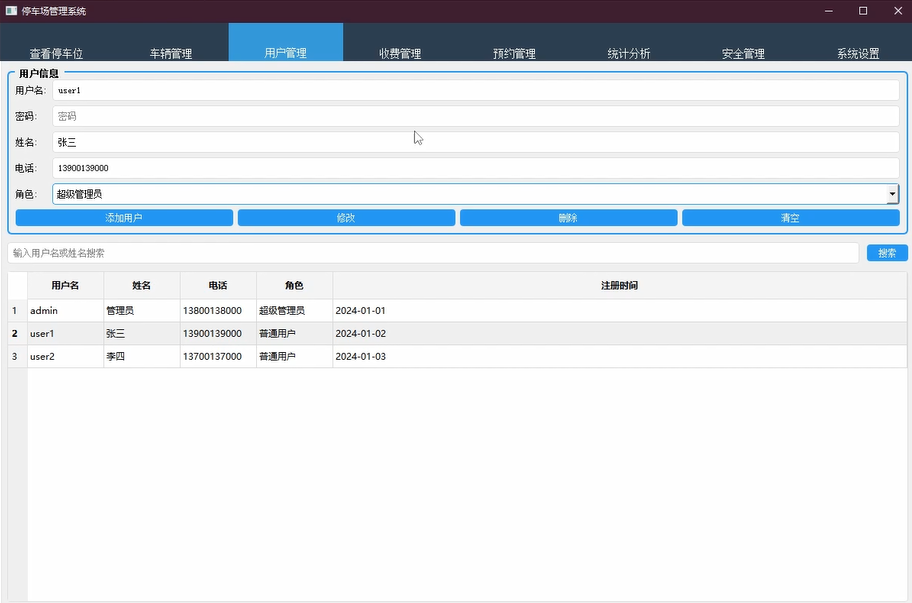Focus the 姓名 field showing 张三
Screen dimensions: 912x603
tap(476, 142)
